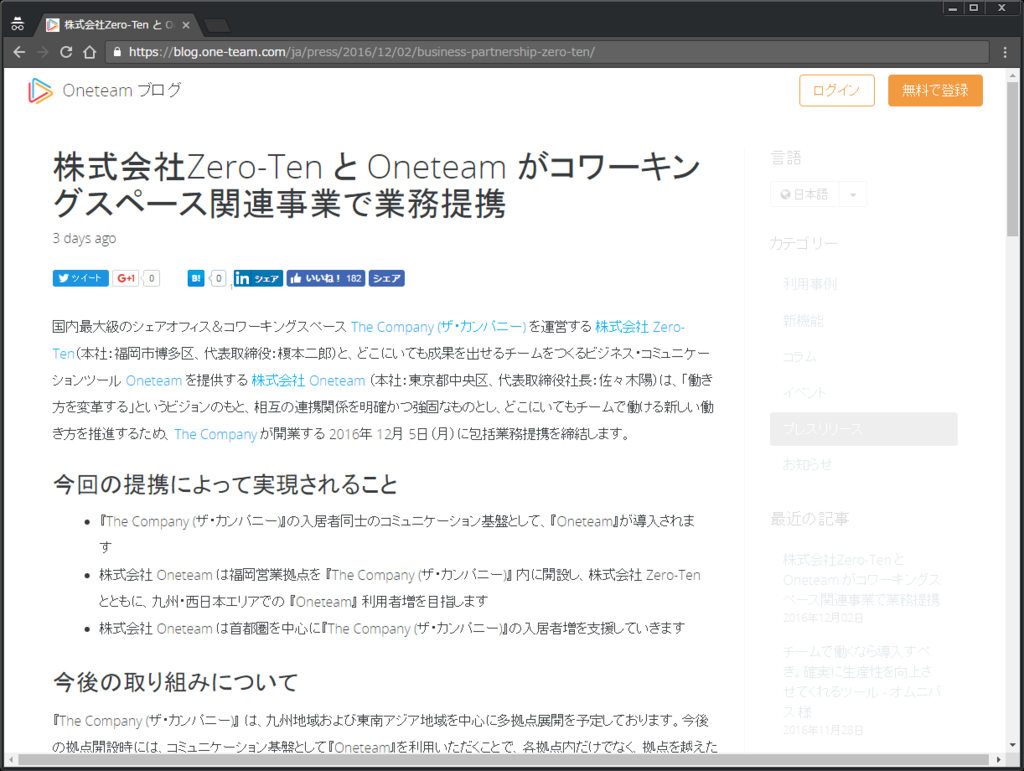This screenshot has width=1024, height=771.
Task: Click the 2016年12月02日 article date
Action: pos(823,618)
